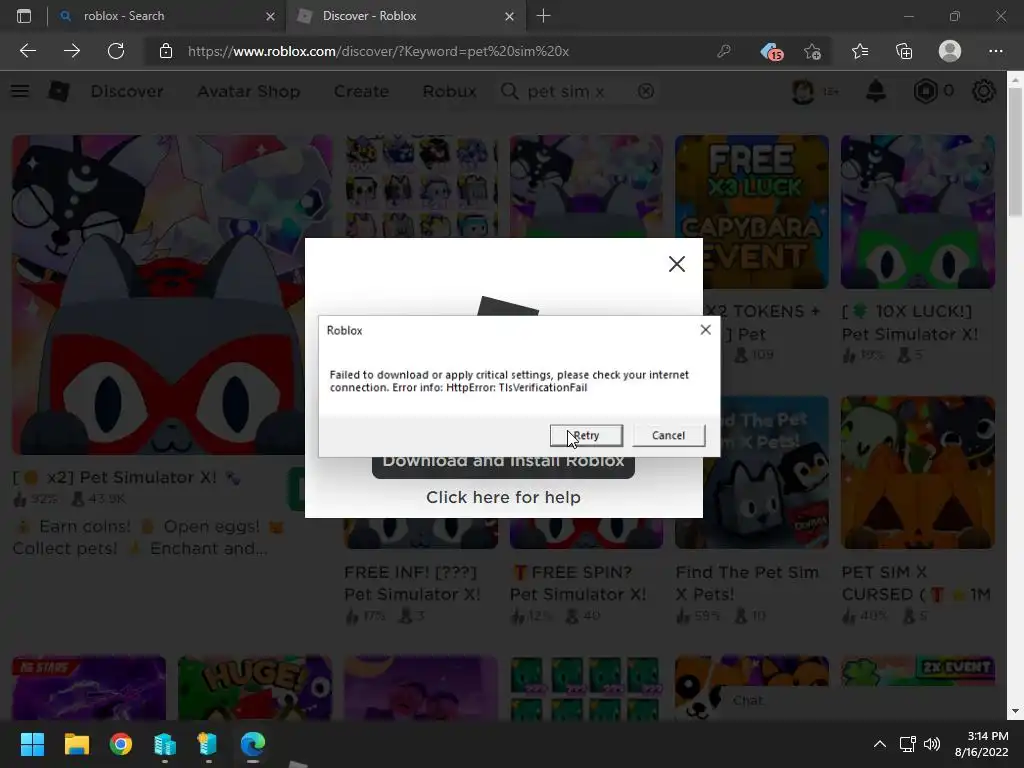Image resolution: width=1024 pixels, height=768 pixels.
Task: Open Edge Settings and more menu
Action: (x=995, y=51)
